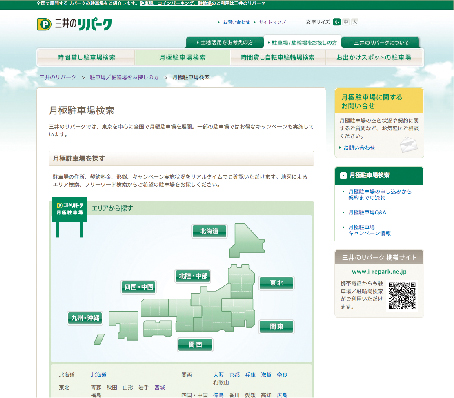The image size is (454, 398).
Task: Open the お出かけスポットの駐車場 navigation tab
Action: coord(374,57)
